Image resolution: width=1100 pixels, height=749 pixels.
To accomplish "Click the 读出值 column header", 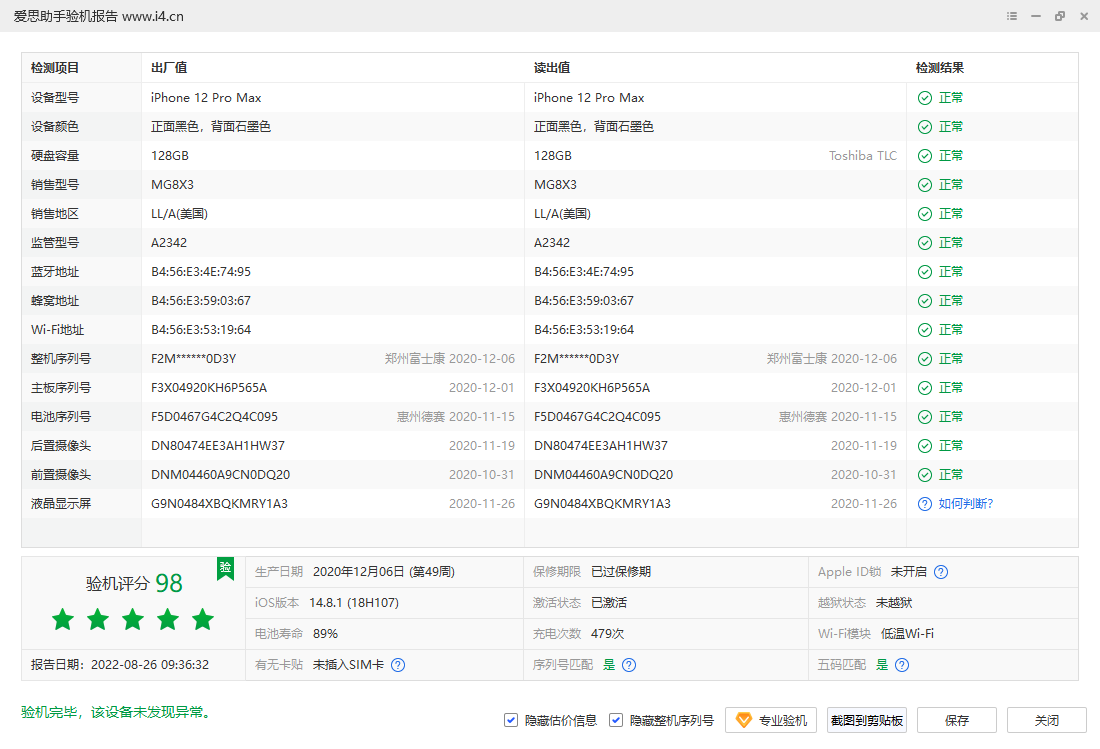I will pyautogui.click(x=552, y=68).
